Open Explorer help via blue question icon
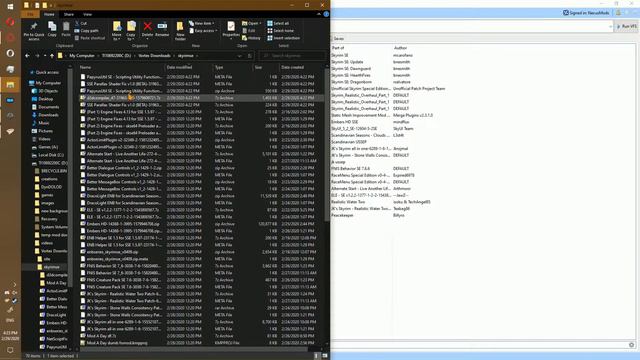640x360 pixels. click(x=326, y=14)
